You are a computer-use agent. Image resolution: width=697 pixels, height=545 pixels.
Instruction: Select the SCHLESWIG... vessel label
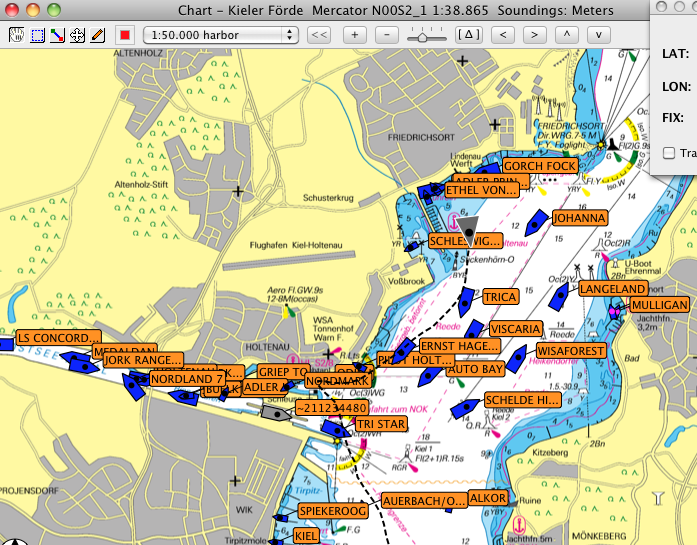click(465, 241)
